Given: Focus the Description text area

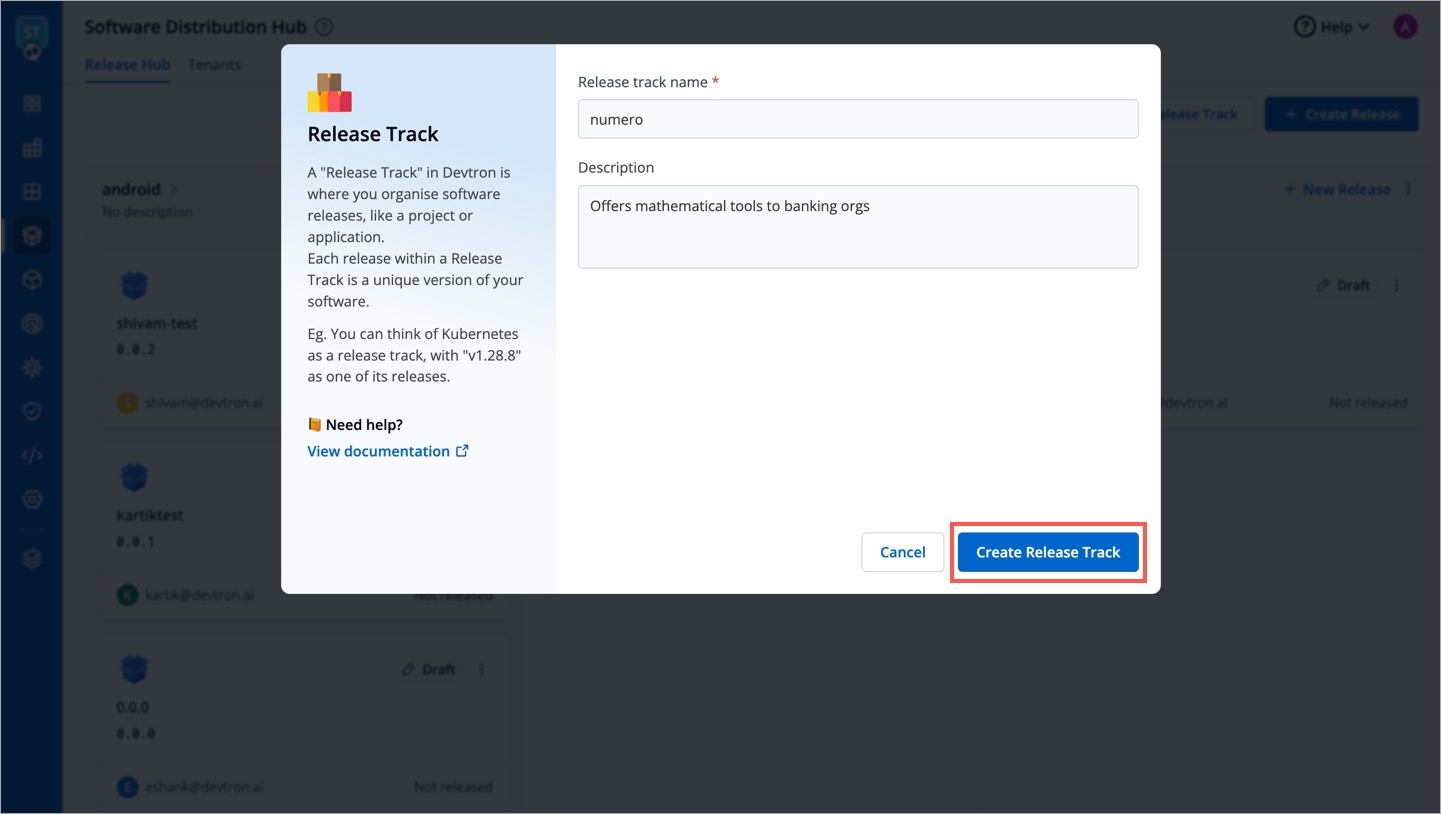Looking at the screenshot, I should [x=857, y=226].
